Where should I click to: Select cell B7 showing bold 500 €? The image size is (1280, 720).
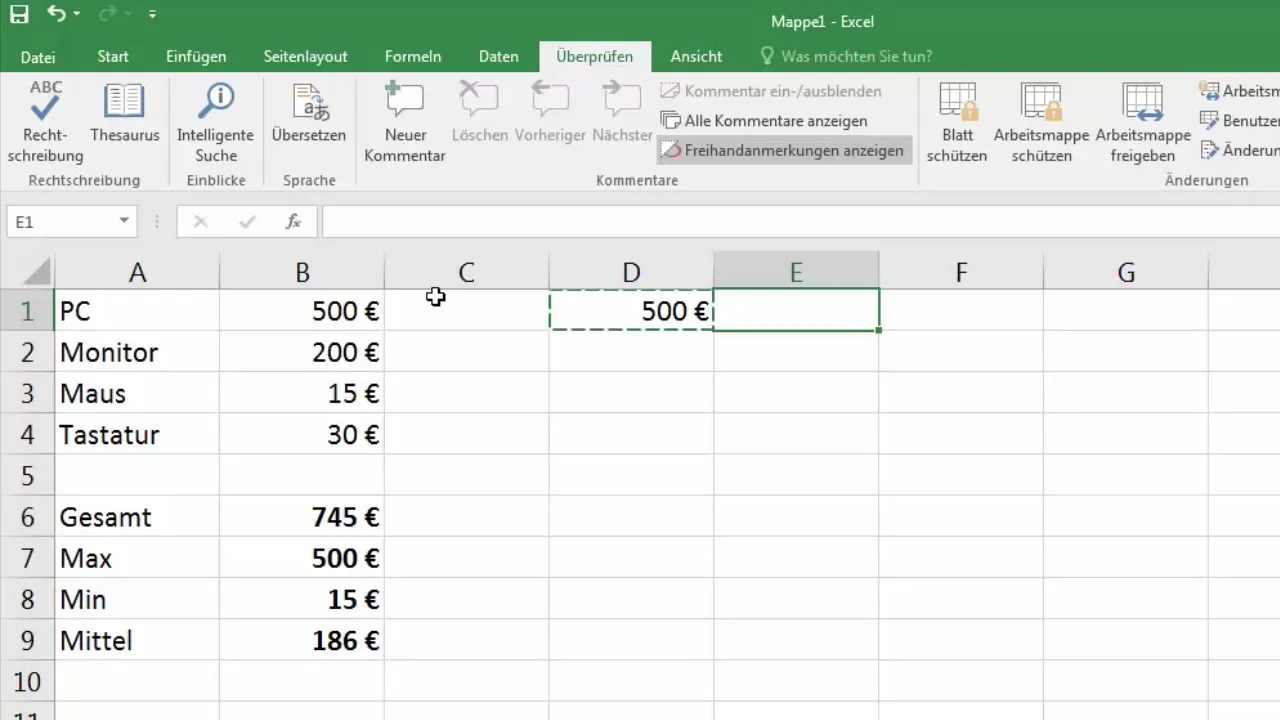pos(302,558)
